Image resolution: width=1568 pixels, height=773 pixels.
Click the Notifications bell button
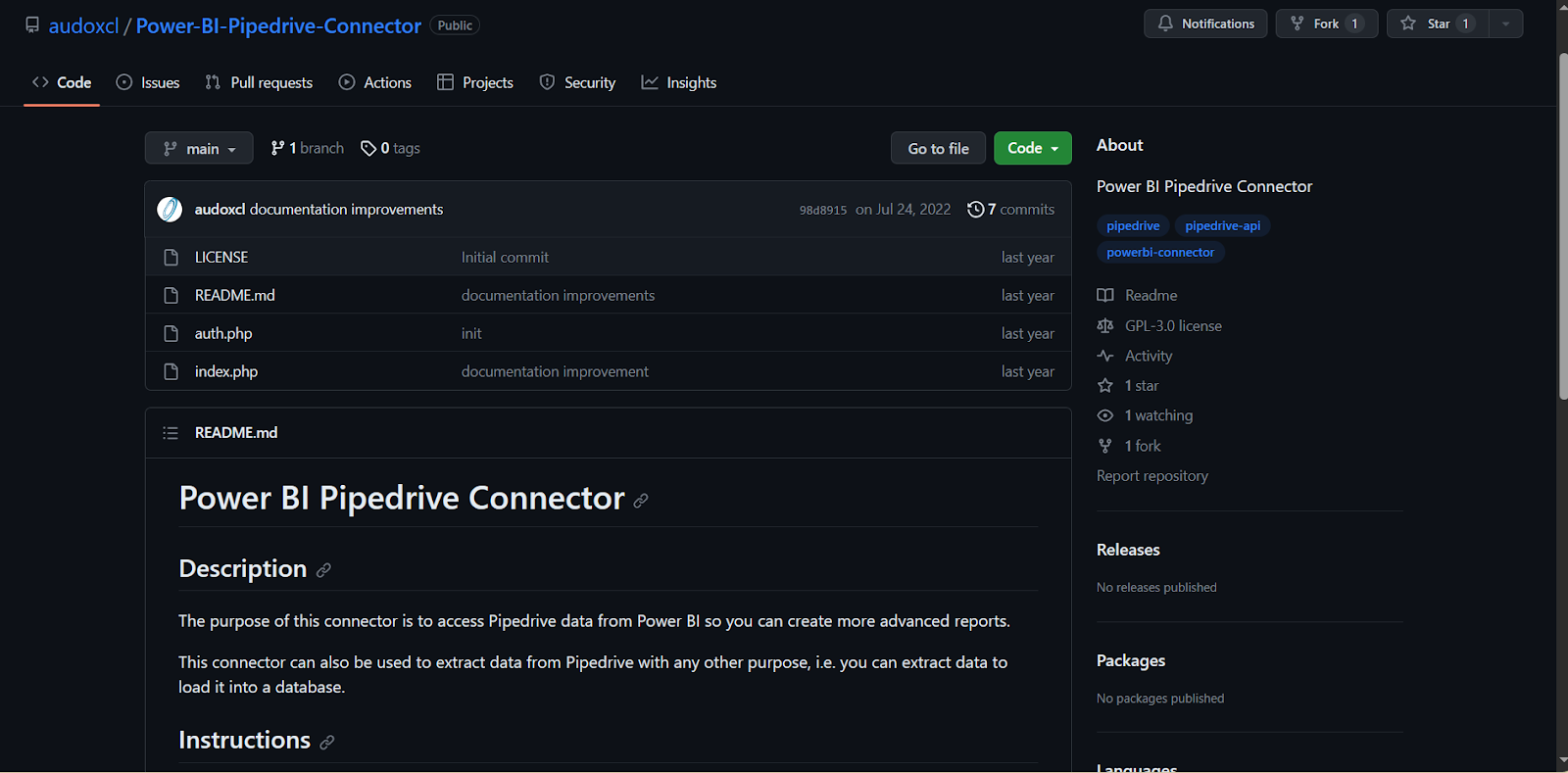coord(1205,24)
